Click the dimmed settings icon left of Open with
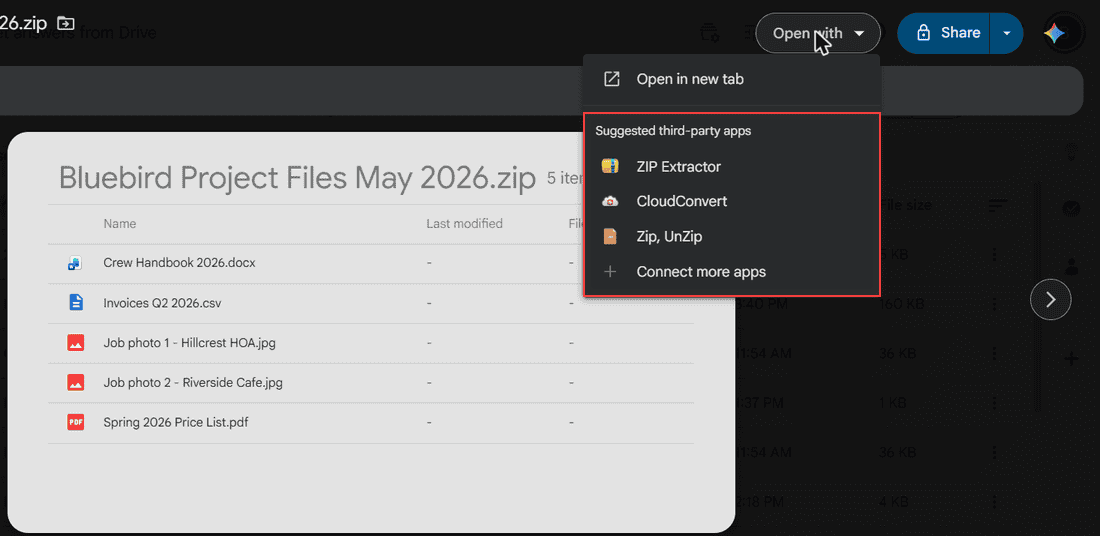Screen dimensions: 1100x536 [x=709, y=33]
